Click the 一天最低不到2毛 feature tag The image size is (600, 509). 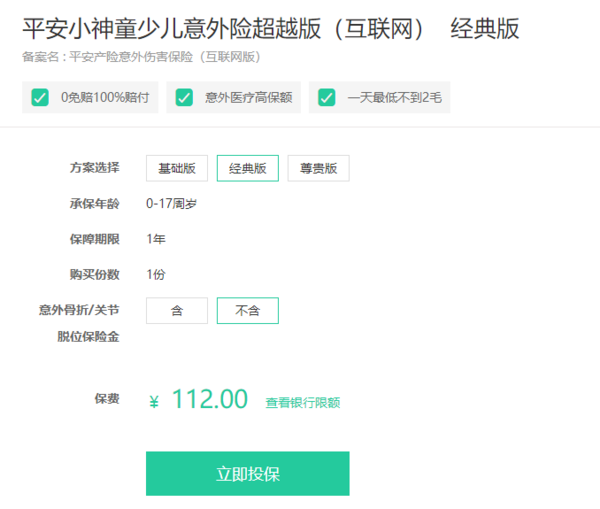[x=380, y=97]
